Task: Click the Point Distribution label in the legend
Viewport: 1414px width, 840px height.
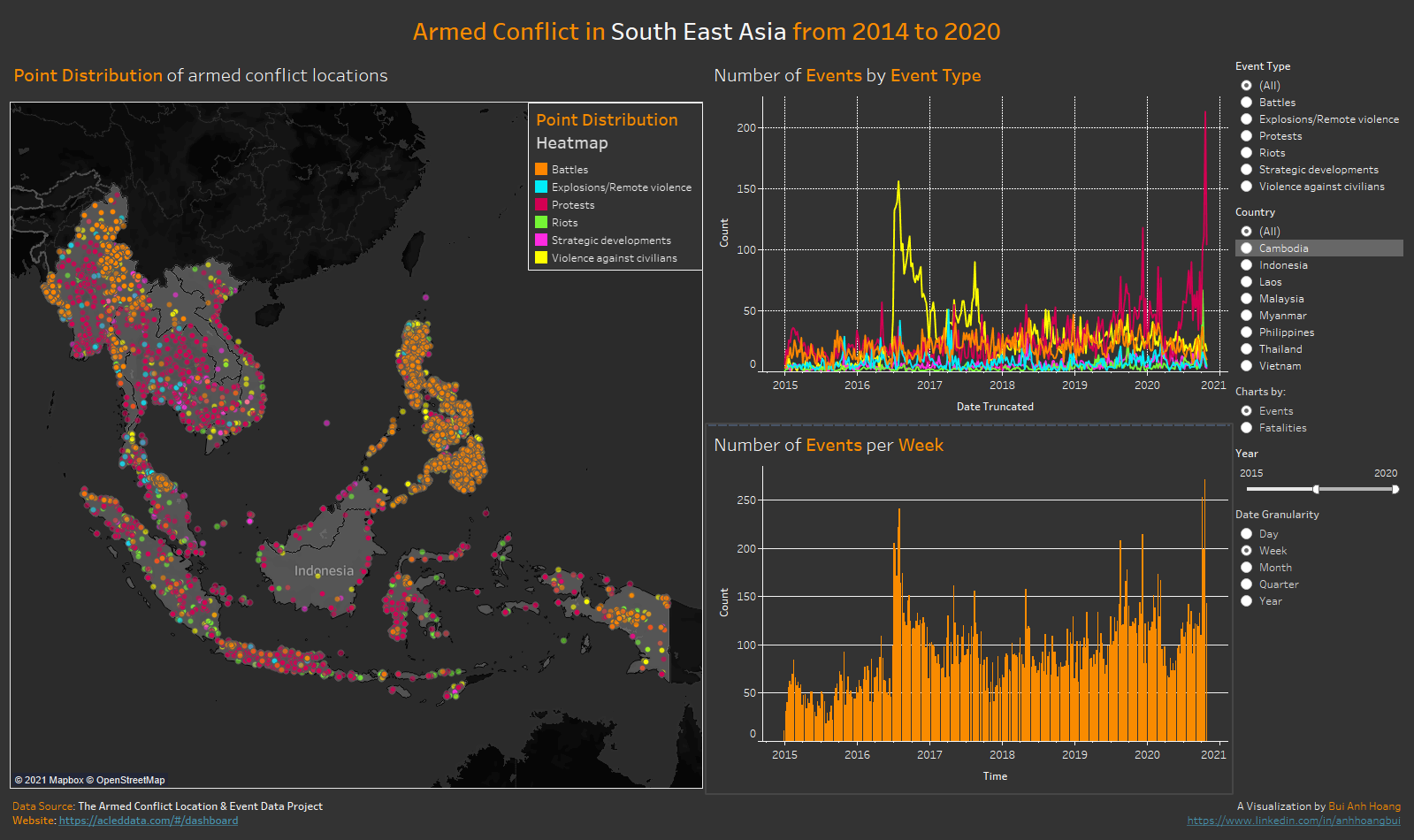Action: (607, 120)
